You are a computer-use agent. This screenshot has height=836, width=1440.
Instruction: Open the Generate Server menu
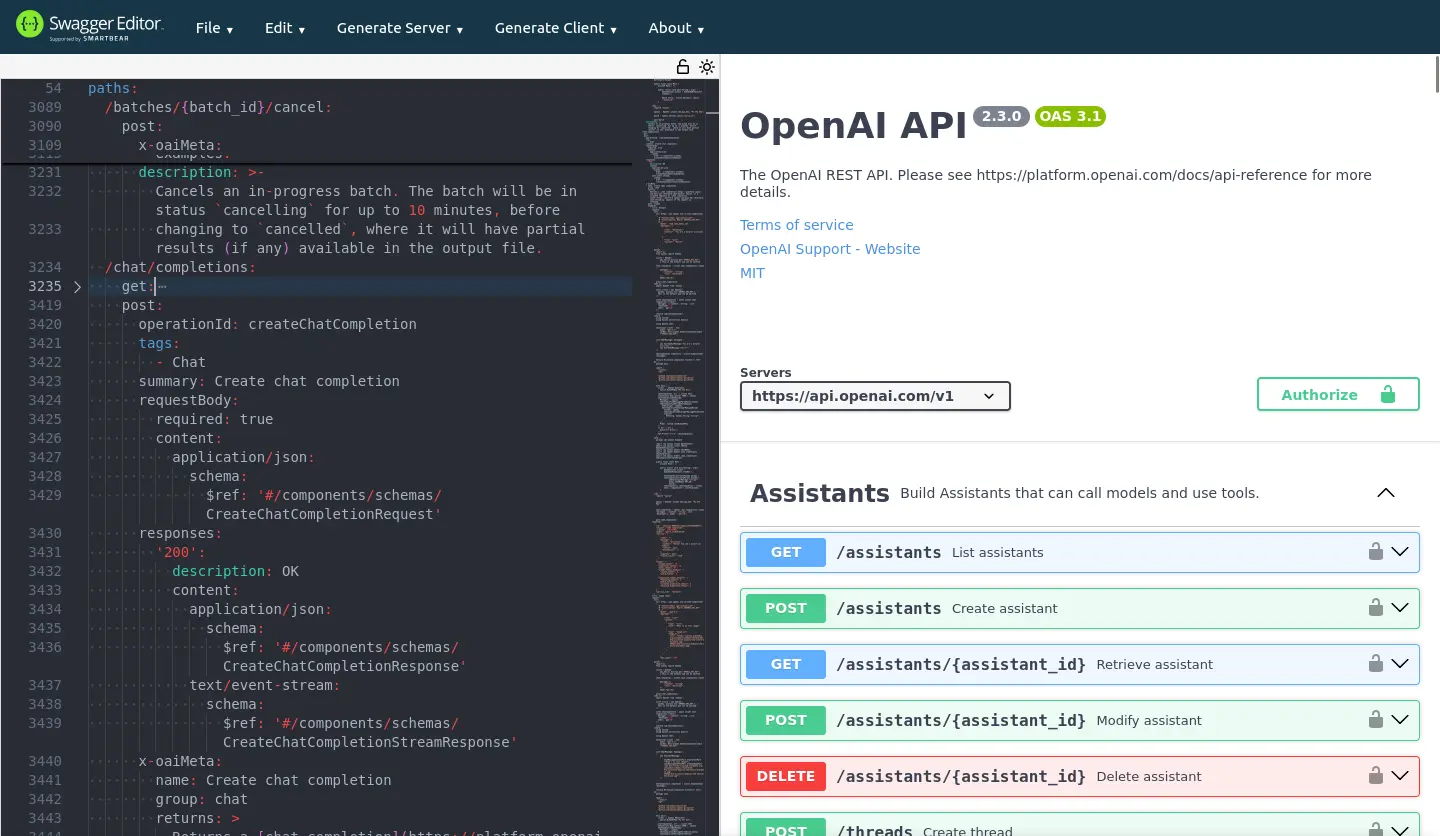click(400, 28)
